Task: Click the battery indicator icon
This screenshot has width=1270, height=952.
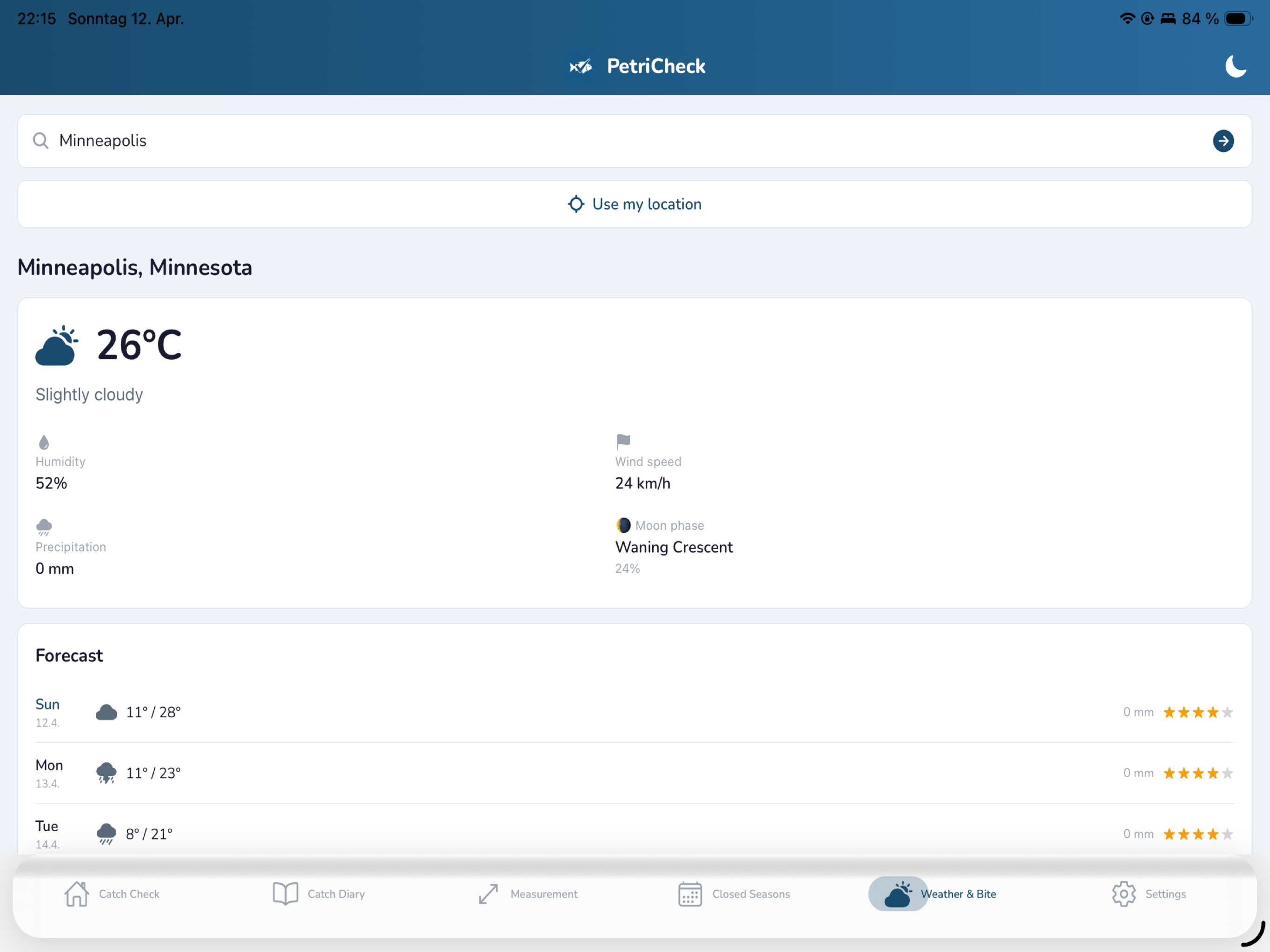Action: [x=1238, y=19]
